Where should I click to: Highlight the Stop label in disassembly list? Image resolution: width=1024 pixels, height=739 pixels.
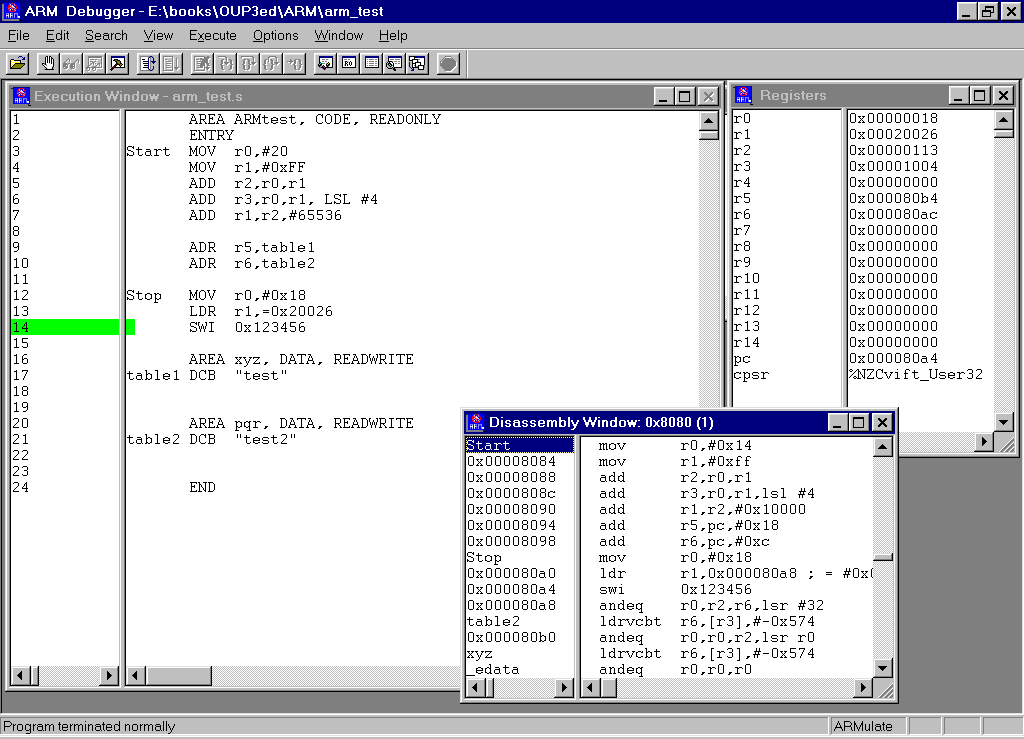(484, 557)
